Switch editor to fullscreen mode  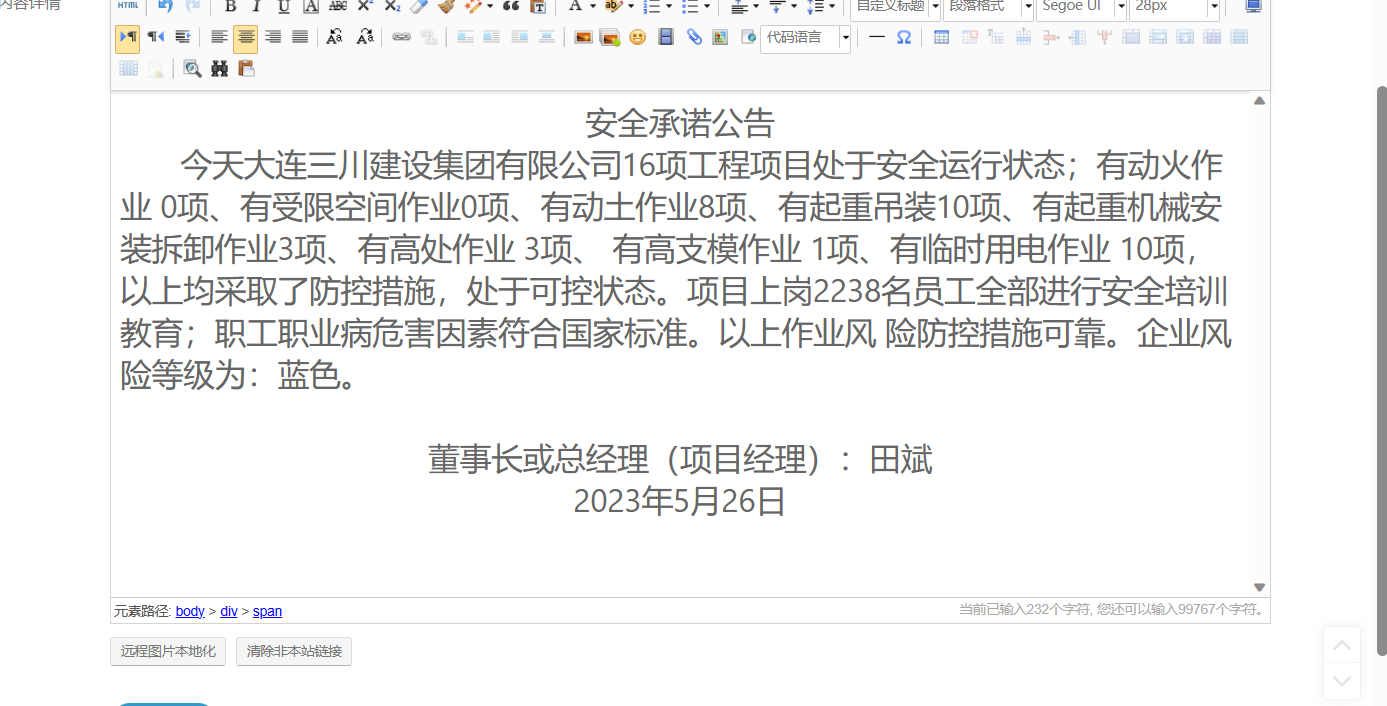coord(1253,6)
